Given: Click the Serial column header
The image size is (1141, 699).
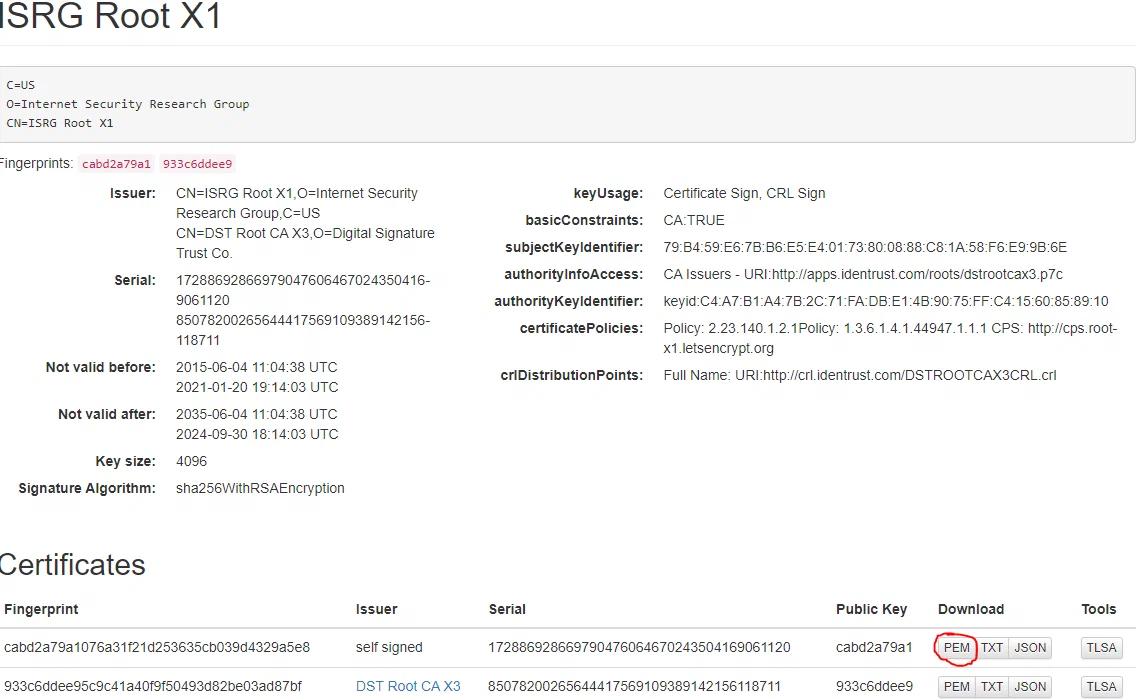Looking at the screenshot, I should coord(506,609).
